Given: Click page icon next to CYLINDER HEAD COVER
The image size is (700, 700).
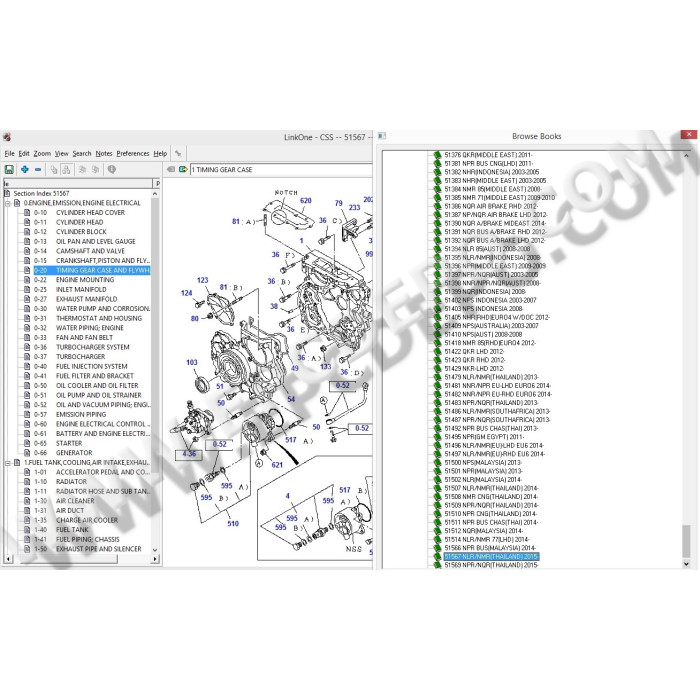Looking at the screenshot, I should coord(27,212).
